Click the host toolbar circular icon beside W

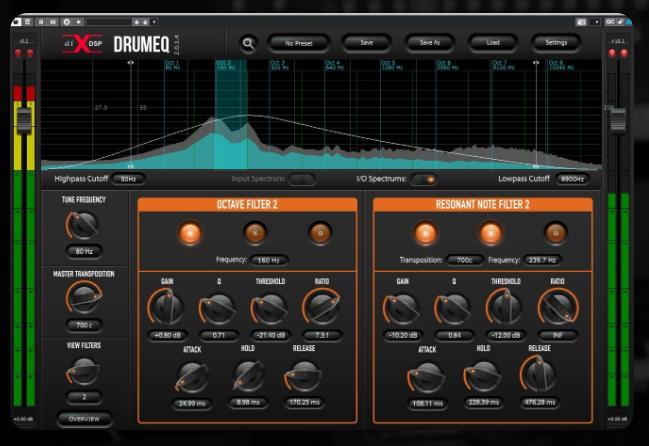tap(66, 22)
